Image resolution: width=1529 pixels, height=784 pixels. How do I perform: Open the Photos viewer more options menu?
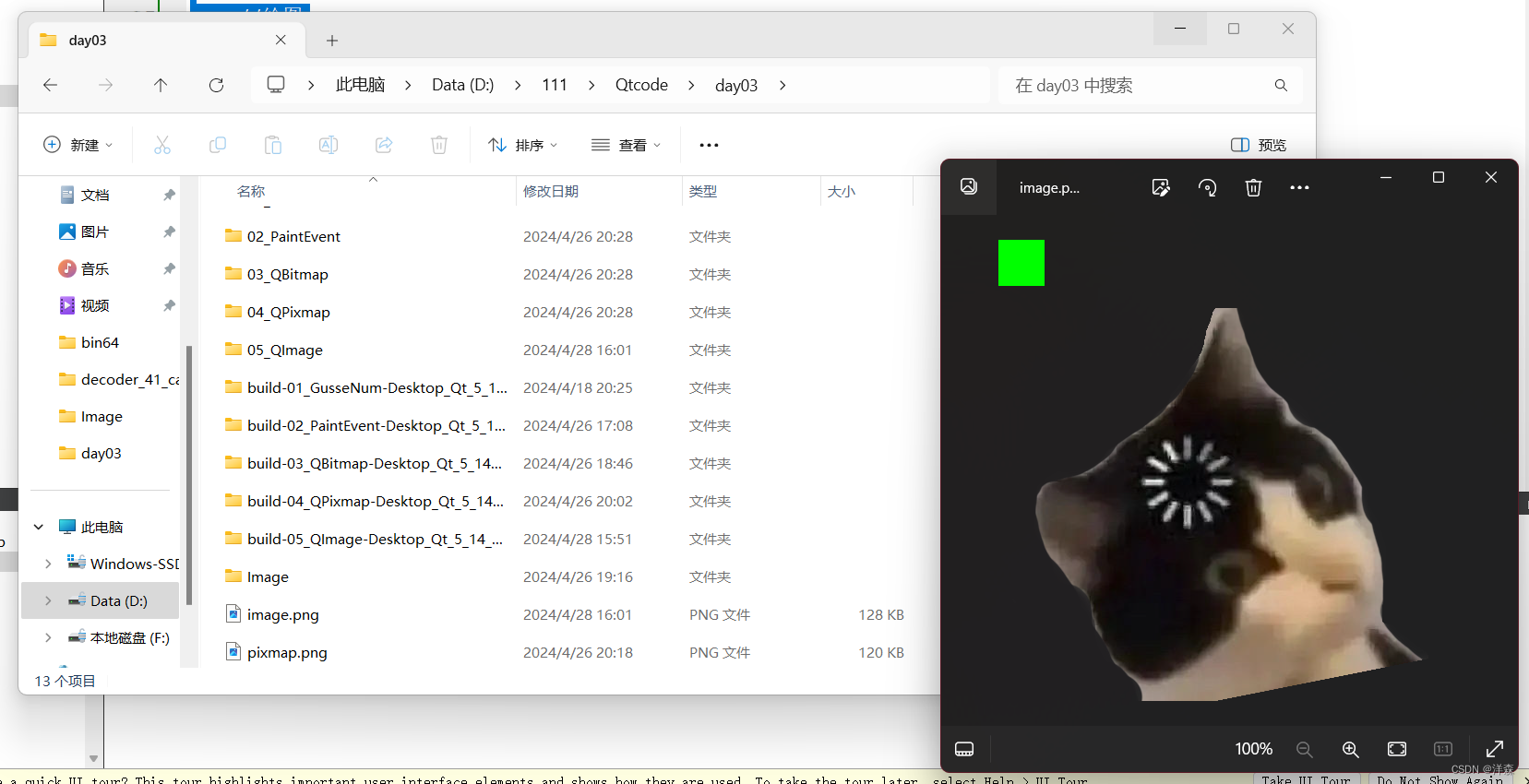pyautogui.click(x=1299, y=187)
